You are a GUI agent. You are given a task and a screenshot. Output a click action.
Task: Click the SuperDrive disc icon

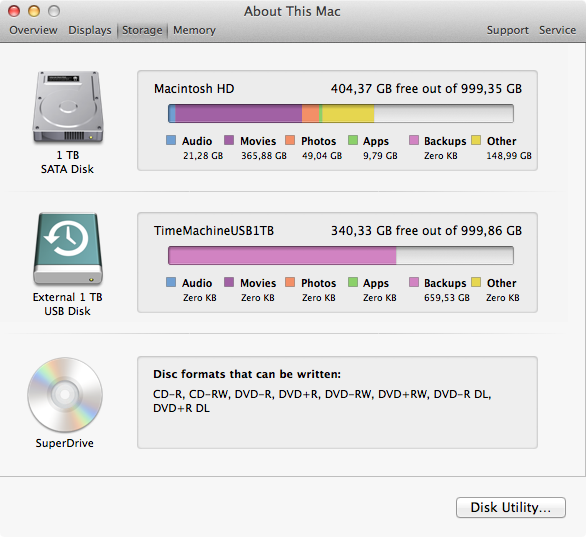point(65,395)
